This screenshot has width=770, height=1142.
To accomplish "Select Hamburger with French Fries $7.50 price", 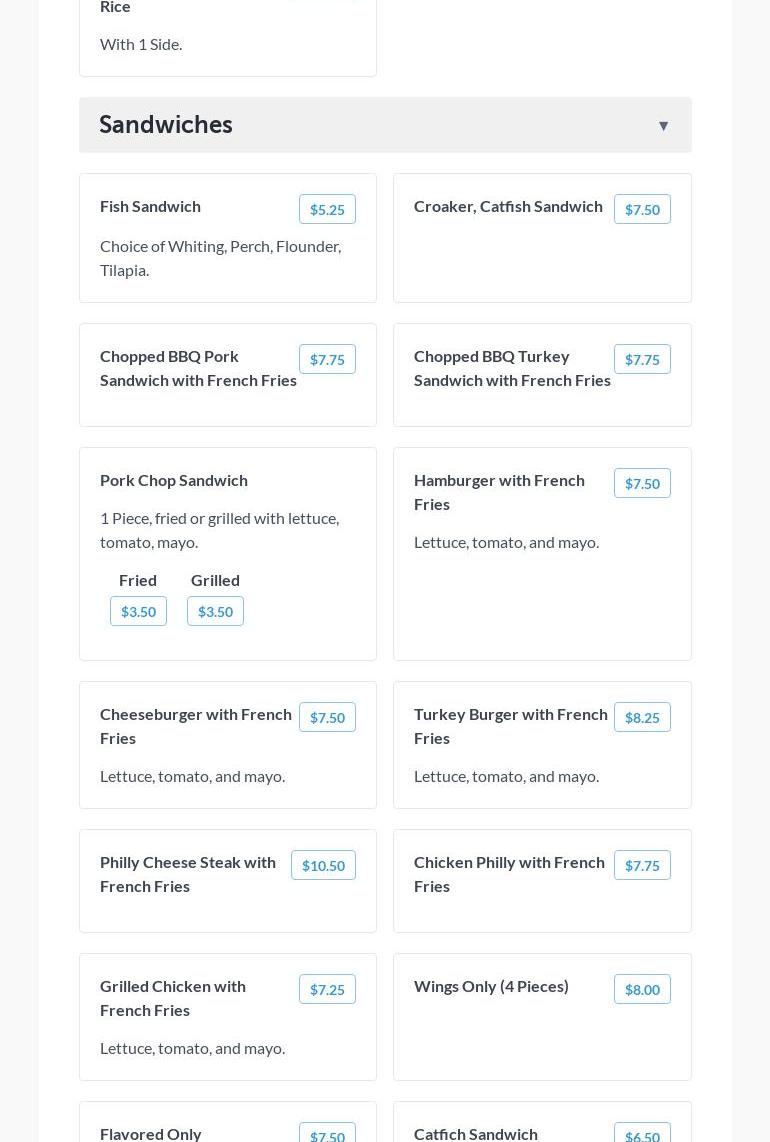I will point(642,483).
